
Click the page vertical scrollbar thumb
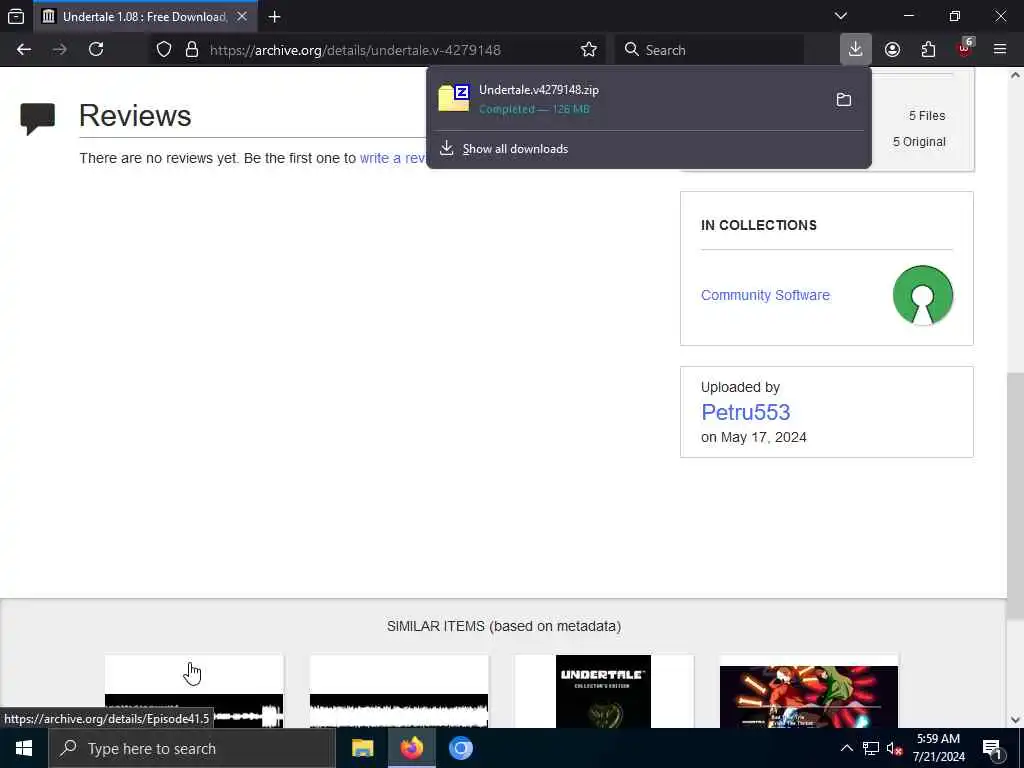pyautogui.click(x=1015, y=496)
